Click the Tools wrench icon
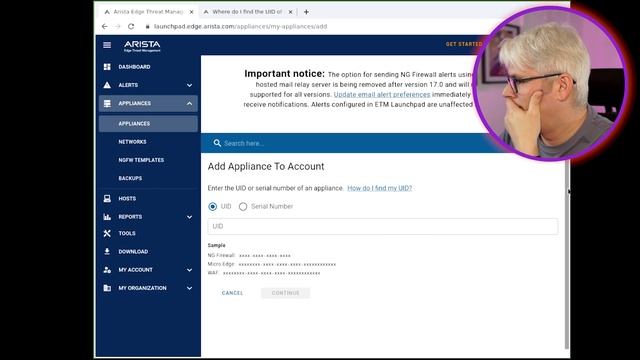 click(107, 233)
